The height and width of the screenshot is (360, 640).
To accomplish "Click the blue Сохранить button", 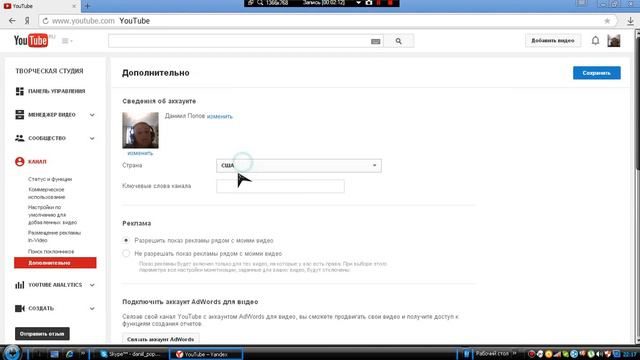I will pos(596,73).
